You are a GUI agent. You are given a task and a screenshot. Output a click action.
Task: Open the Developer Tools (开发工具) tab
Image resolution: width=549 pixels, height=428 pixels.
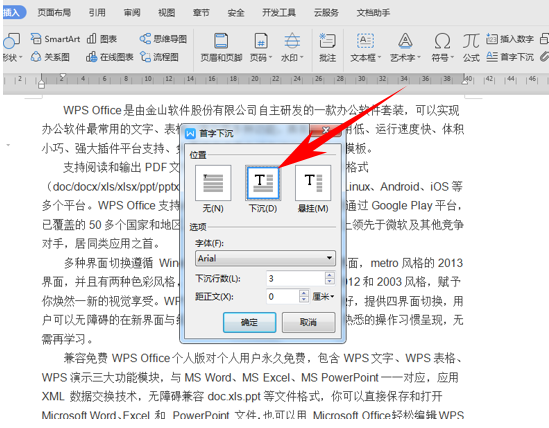pos(279,13)
